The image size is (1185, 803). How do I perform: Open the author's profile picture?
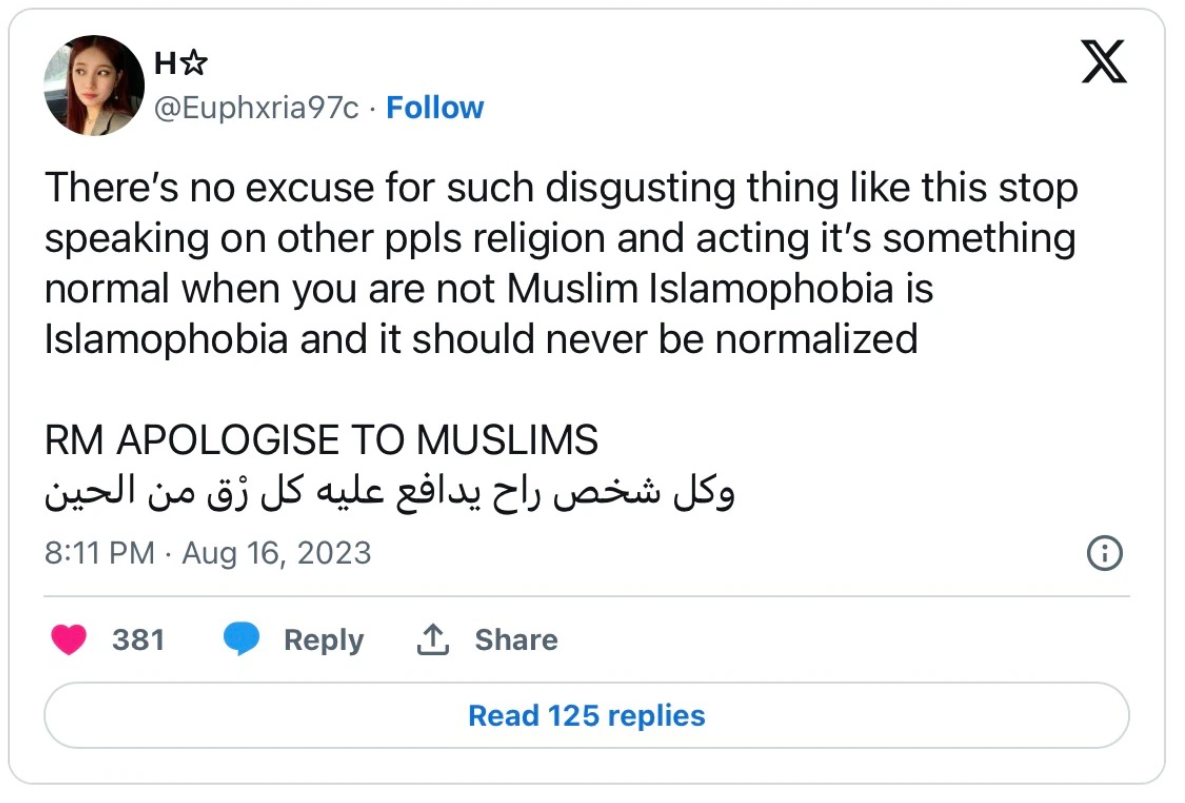coord(94,85)
